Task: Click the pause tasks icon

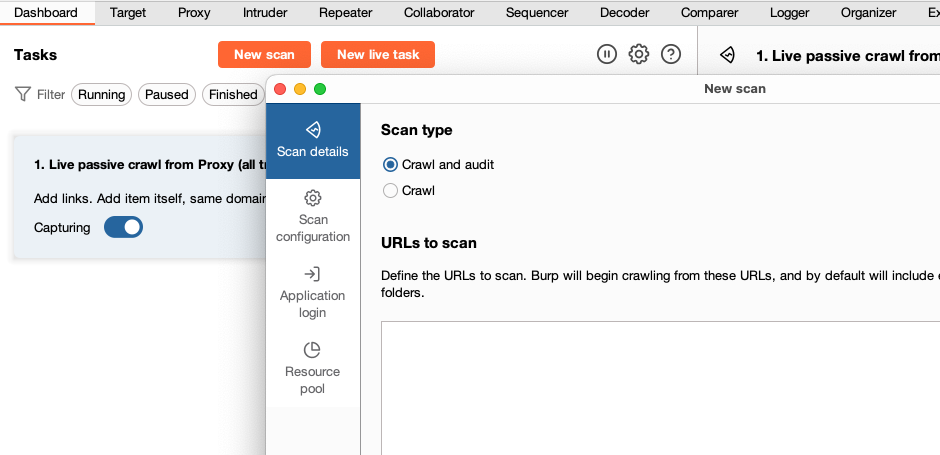Action: pyautogui.click(x=607, y=55)
